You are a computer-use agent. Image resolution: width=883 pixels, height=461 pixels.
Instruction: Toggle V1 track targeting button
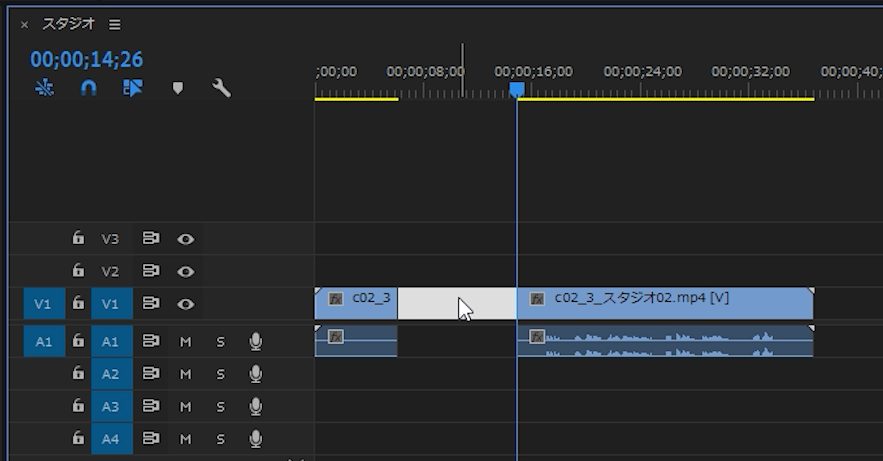(x=112, y=304)
